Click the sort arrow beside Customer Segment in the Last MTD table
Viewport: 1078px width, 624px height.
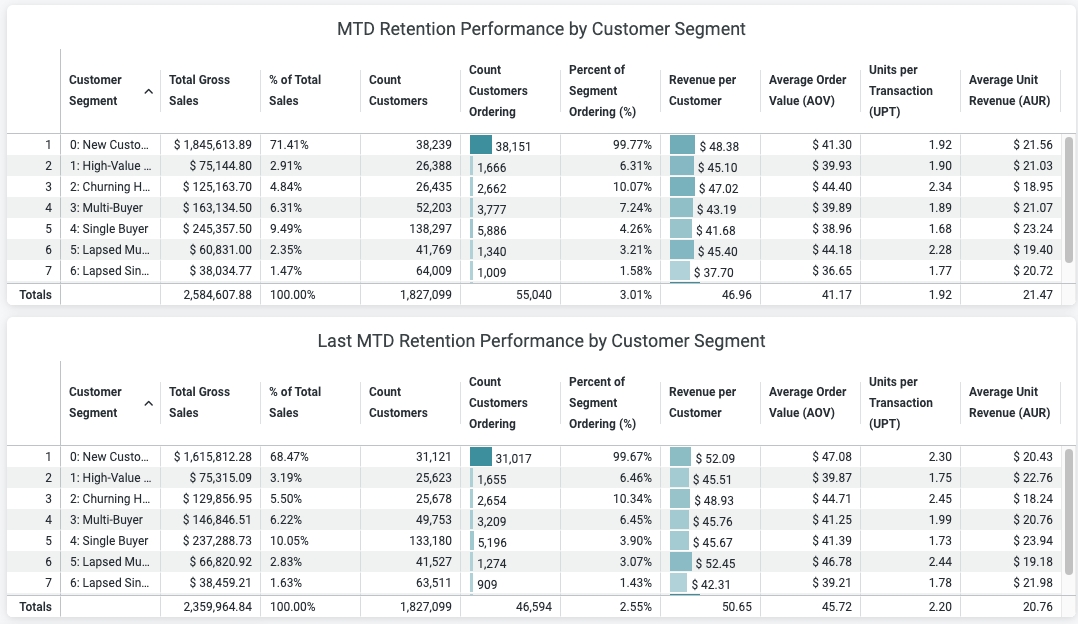pos(149,403)
